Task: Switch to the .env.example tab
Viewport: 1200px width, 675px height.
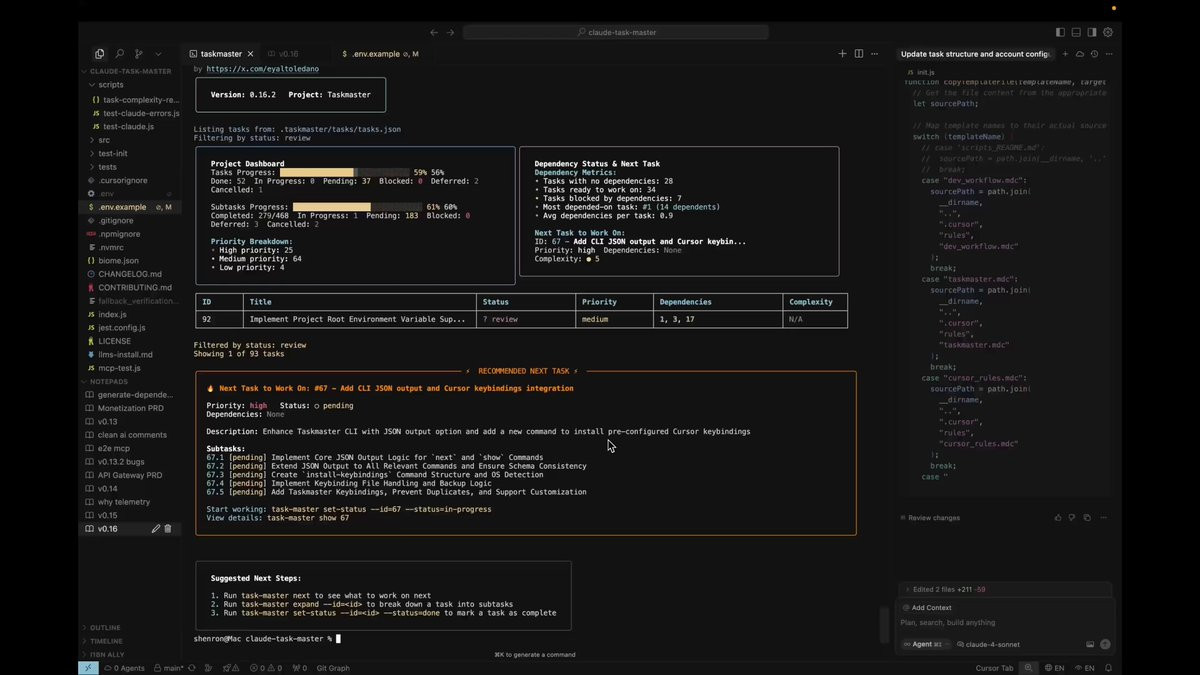Action: (380, 54)
